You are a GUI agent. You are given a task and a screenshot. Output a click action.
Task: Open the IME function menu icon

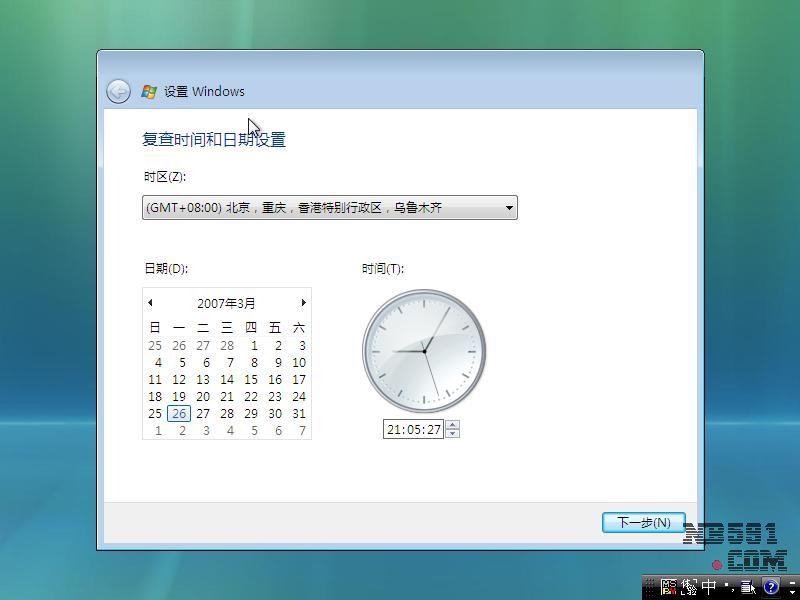[748, 587]
